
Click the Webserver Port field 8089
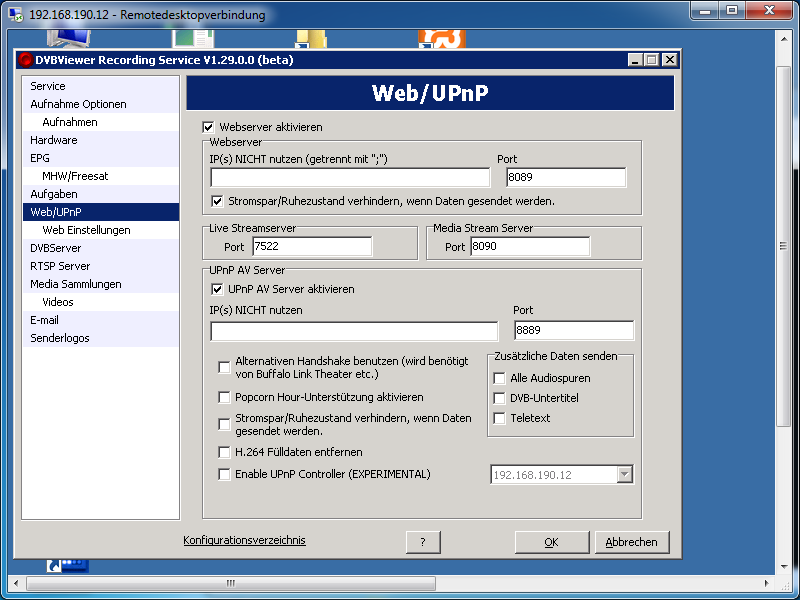tap(566, 178)
